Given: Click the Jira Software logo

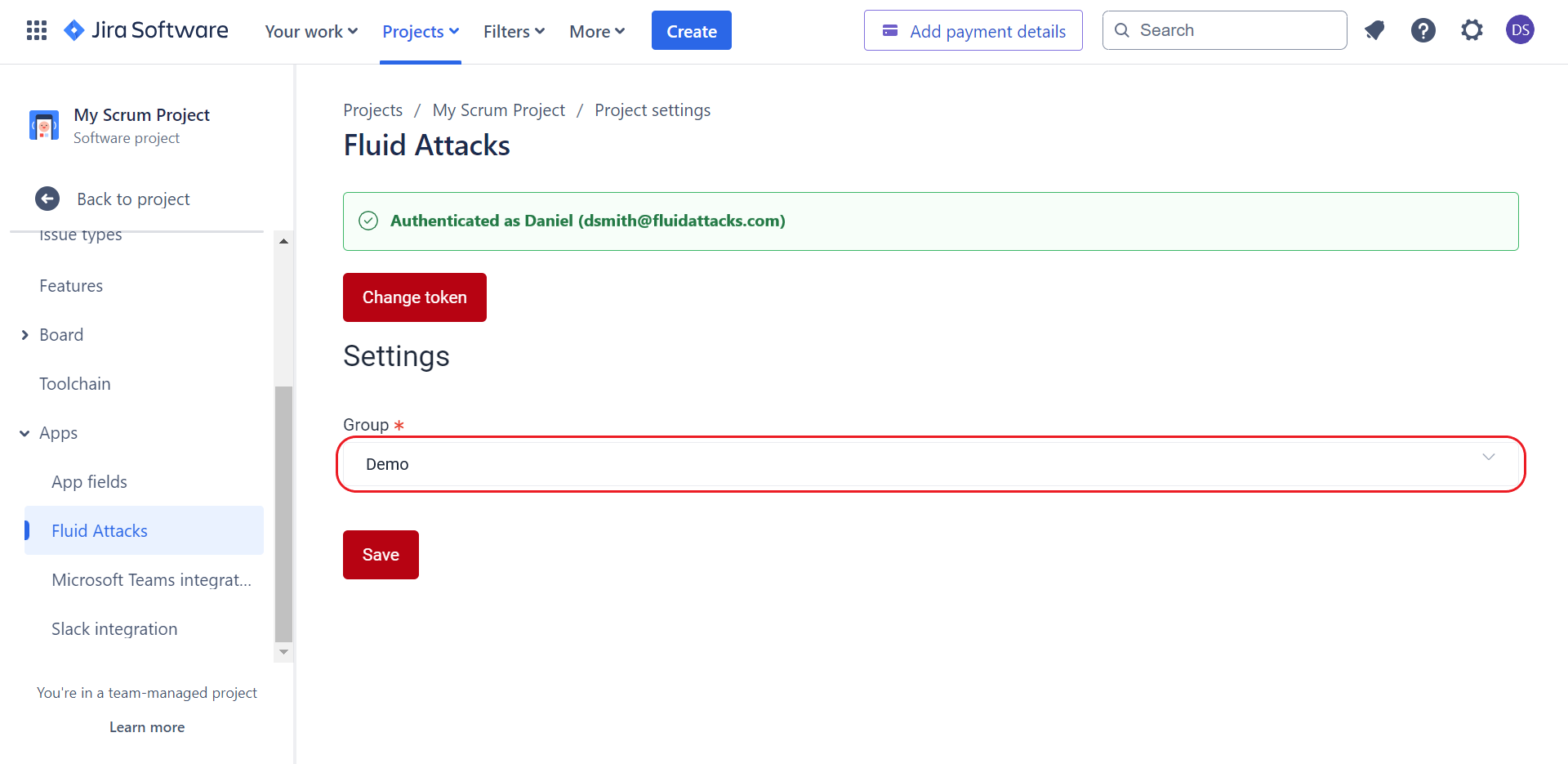Looking at the screenshot, I should click(145, 30).
